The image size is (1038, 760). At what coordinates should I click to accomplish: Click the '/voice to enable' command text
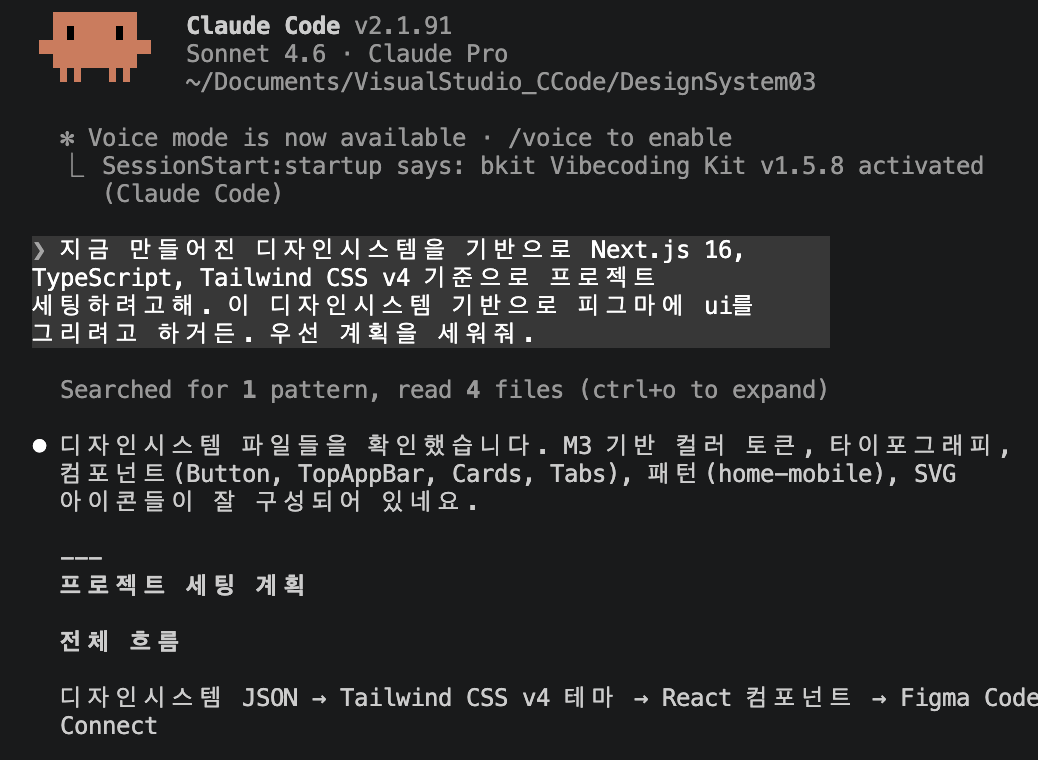point(620,138)
